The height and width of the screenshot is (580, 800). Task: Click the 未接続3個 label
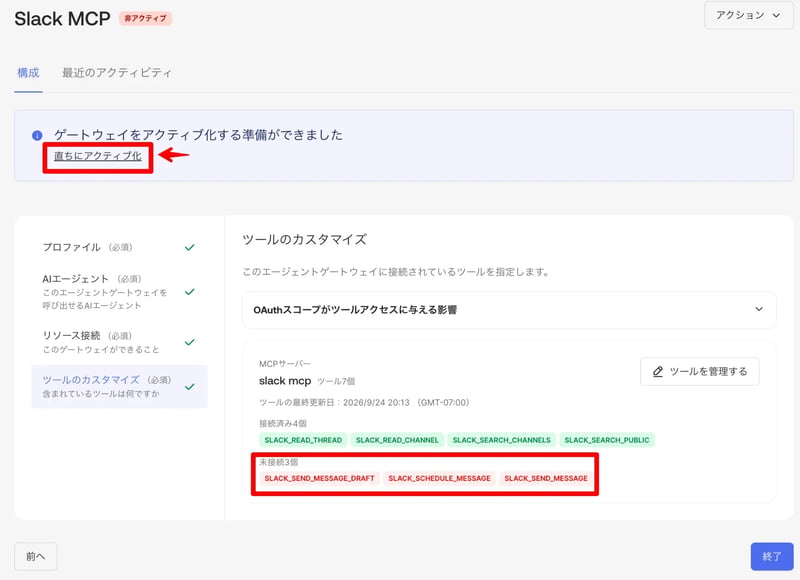279,462
